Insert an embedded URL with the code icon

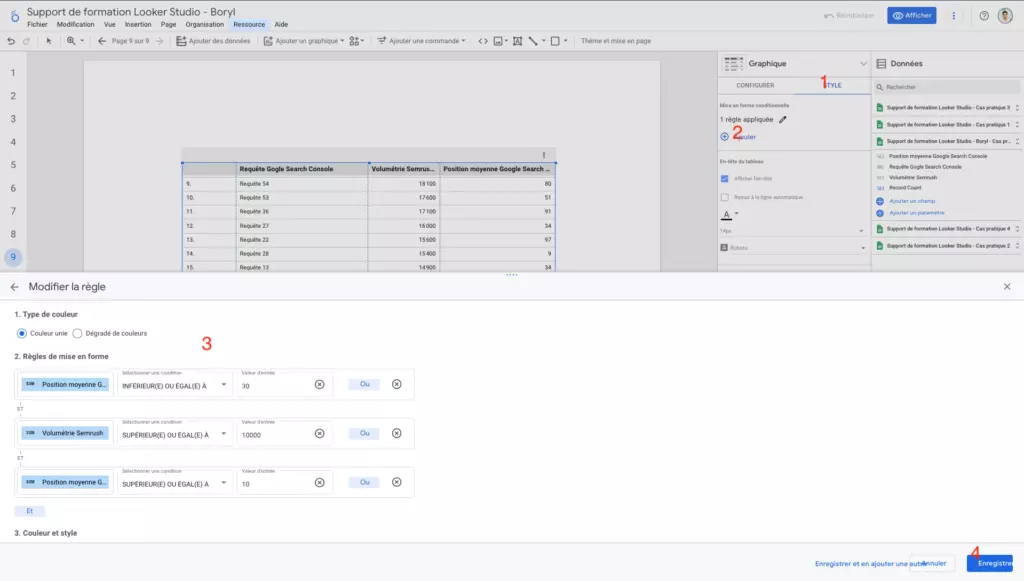[x=483, y=41]
